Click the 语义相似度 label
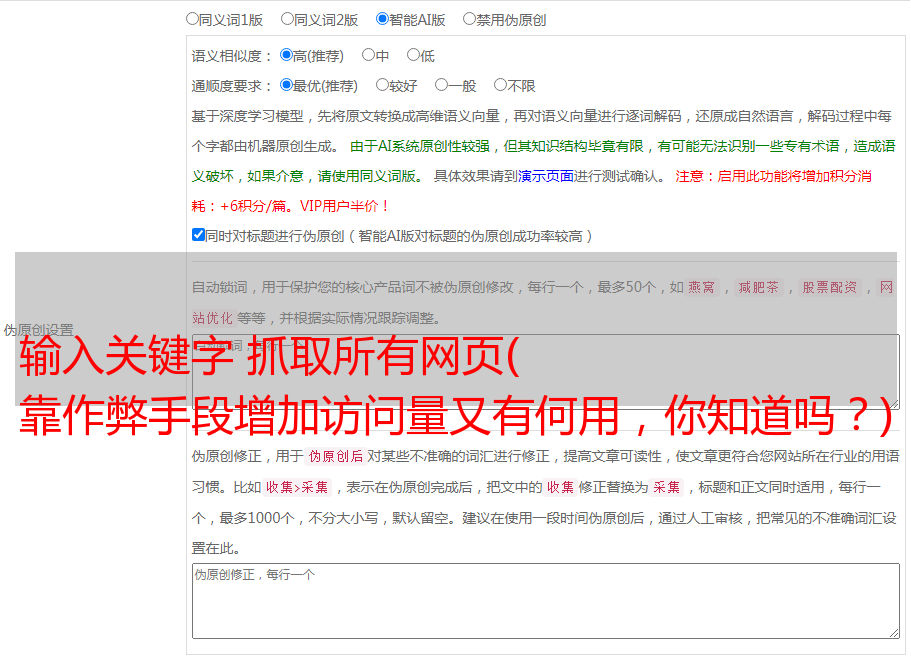Viewport: 911px width, 658px height. tap(231, 56)
